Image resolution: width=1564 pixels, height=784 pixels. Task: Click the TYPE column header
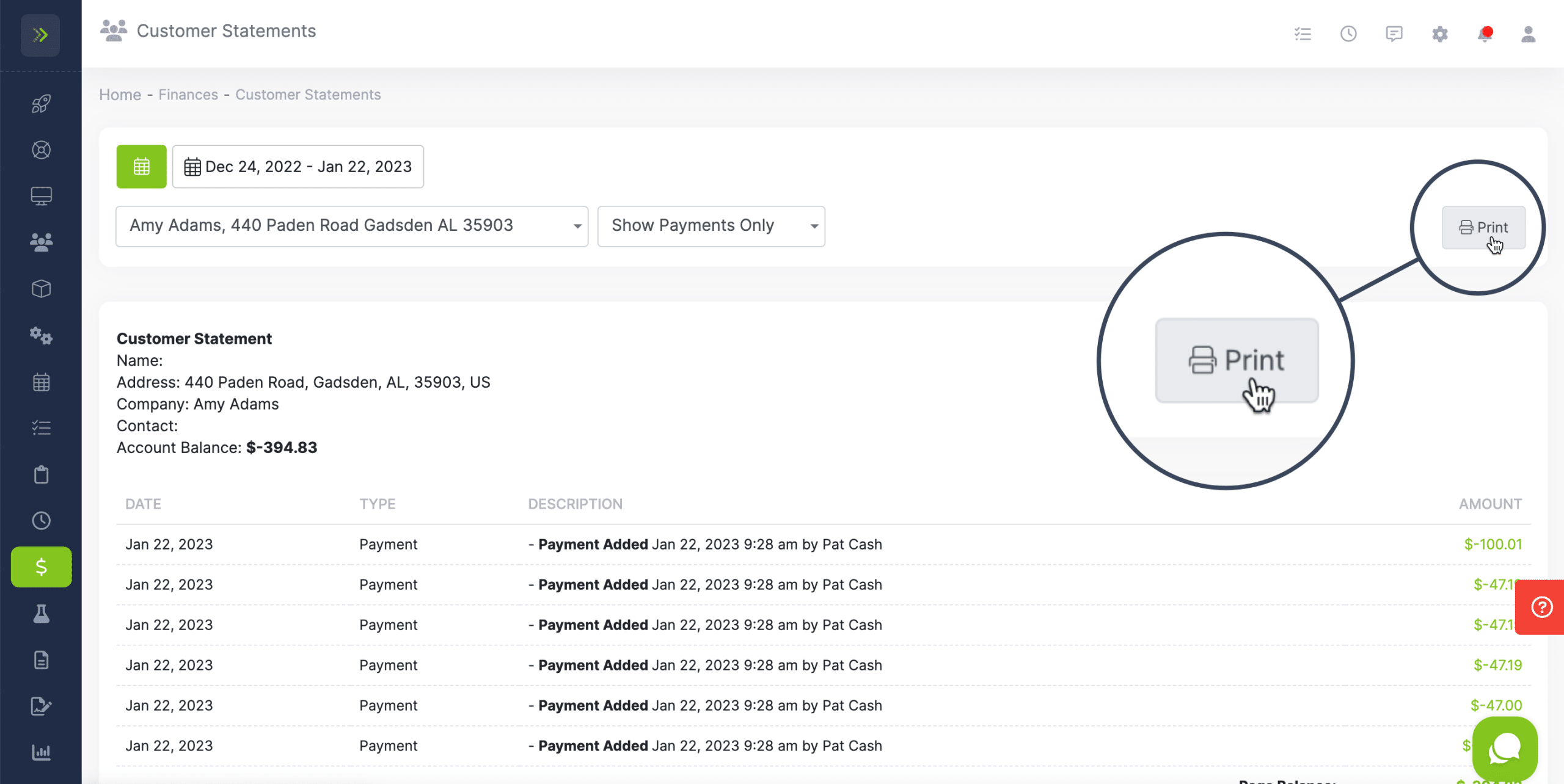378,504
